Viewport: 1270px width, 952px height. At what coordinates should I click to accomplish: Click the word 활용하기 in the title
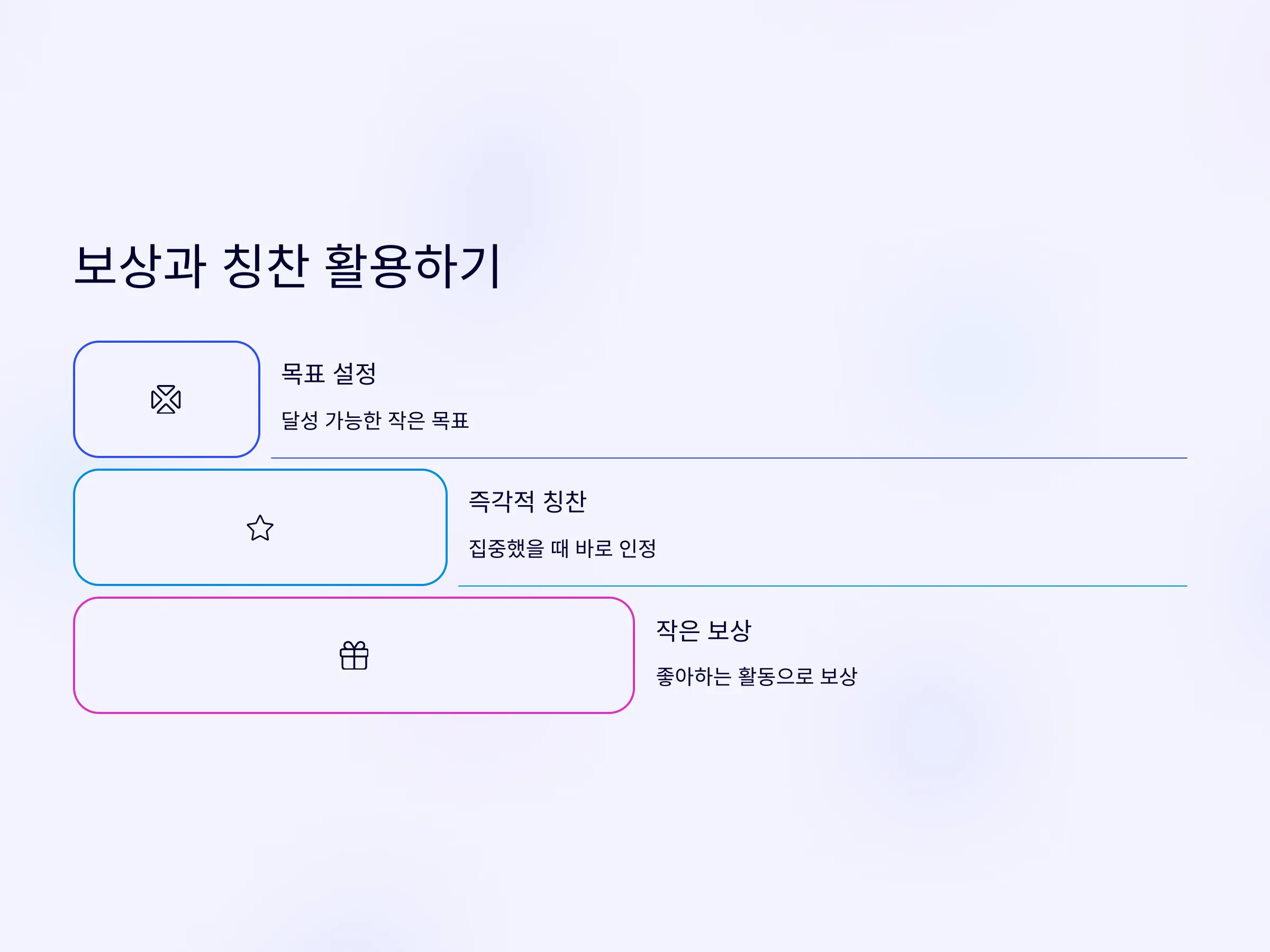pos(413,265)
